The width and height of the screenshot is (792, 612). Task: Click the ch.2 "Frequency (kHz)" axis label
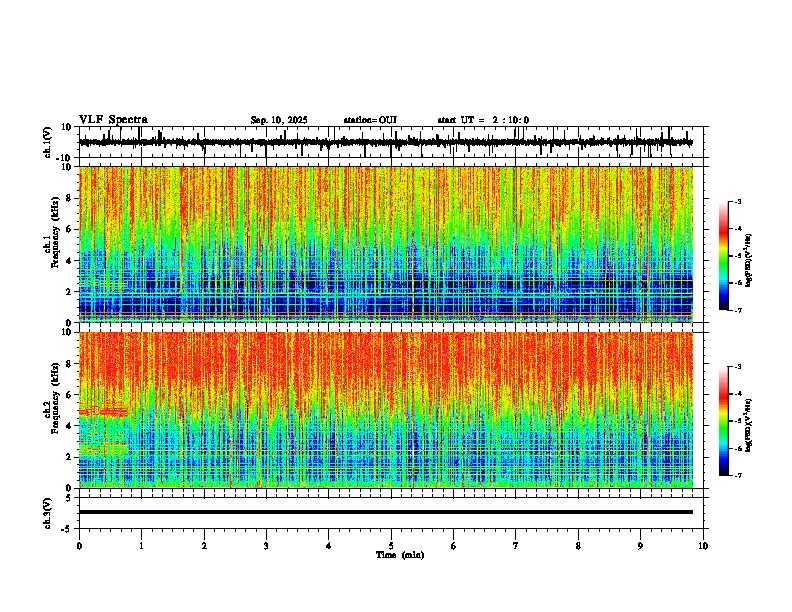click(x=55, y=398)
